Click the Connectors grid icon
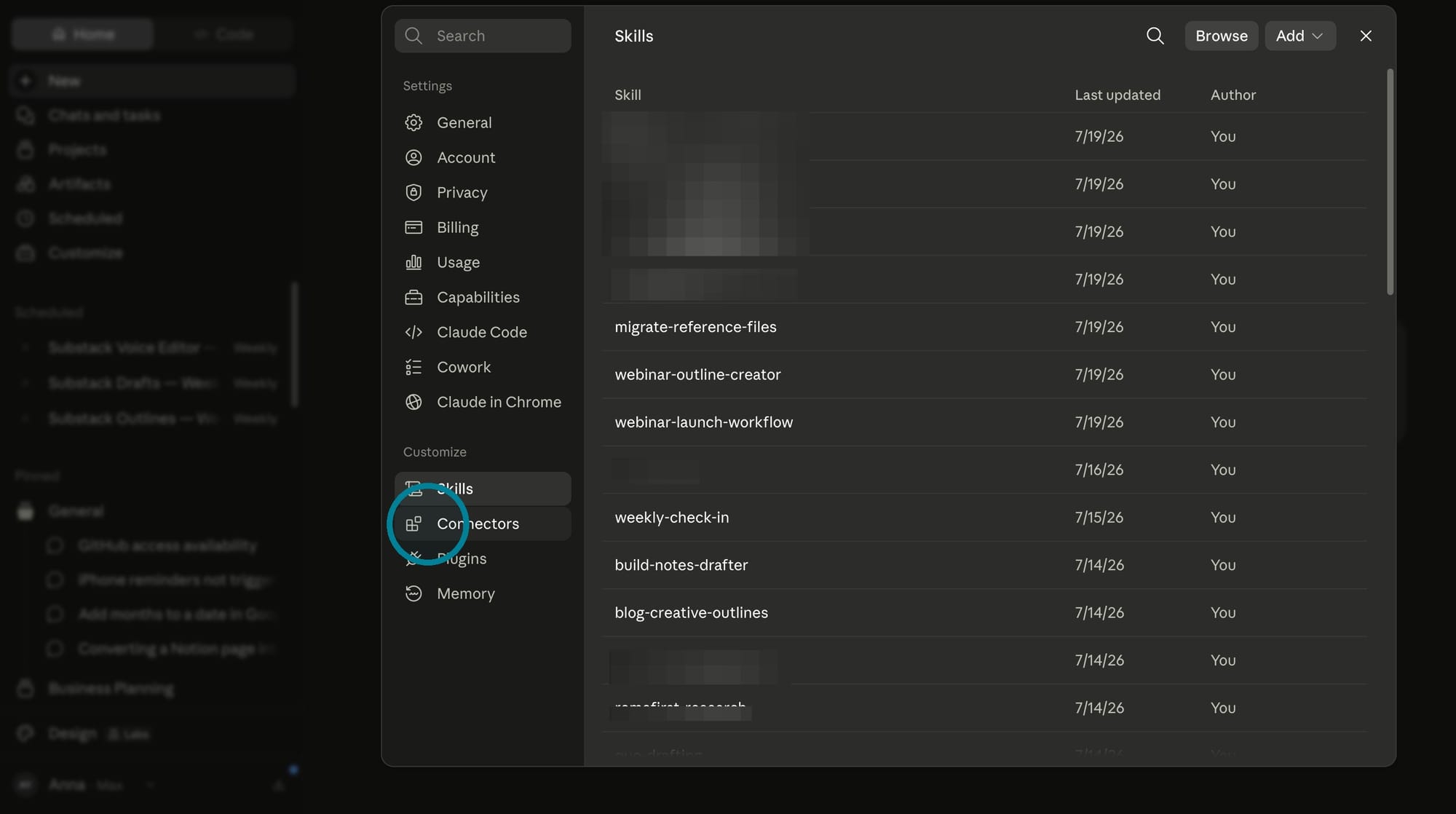Image resolution: width=1456 pixels, height=814 pixels. 414,523
